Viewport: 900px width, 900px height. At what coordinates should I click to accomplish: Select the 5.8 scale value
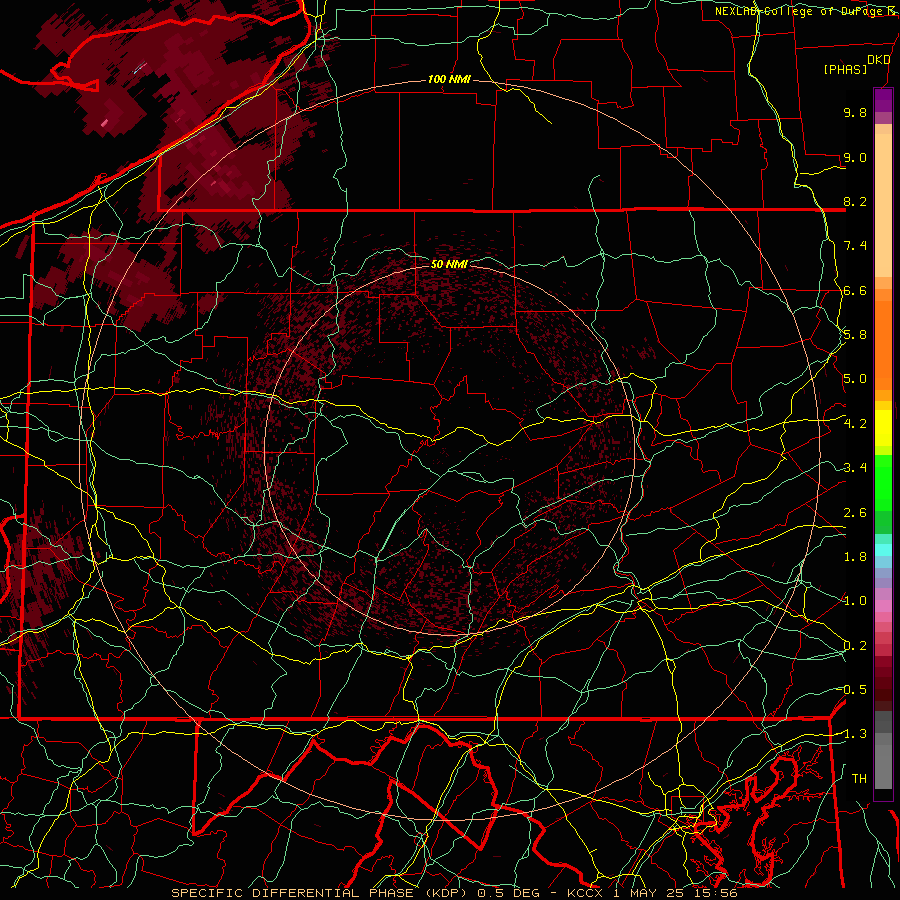855,335
